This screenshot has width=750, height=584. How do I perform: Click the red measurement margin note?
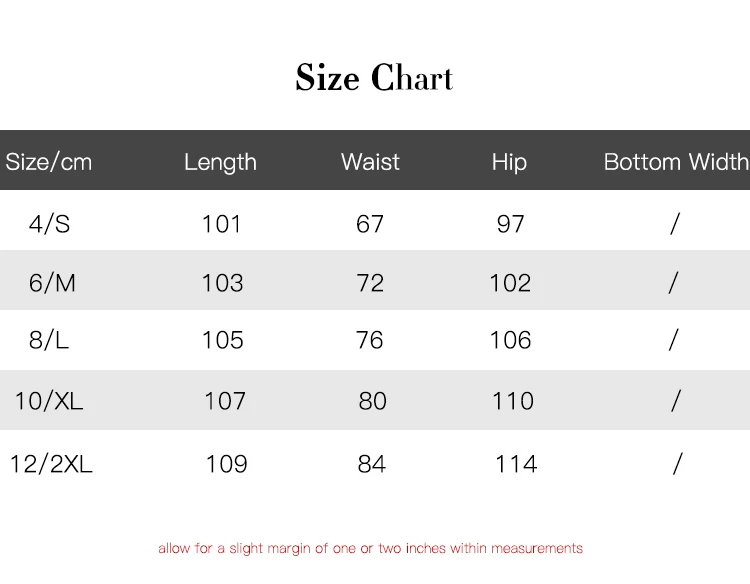click(370, 548)
